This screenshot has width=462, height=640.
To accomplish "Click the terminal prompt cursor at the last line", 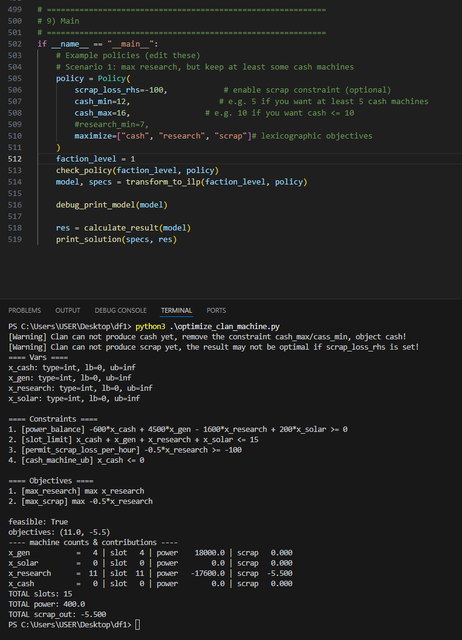I will pos(138,624).
